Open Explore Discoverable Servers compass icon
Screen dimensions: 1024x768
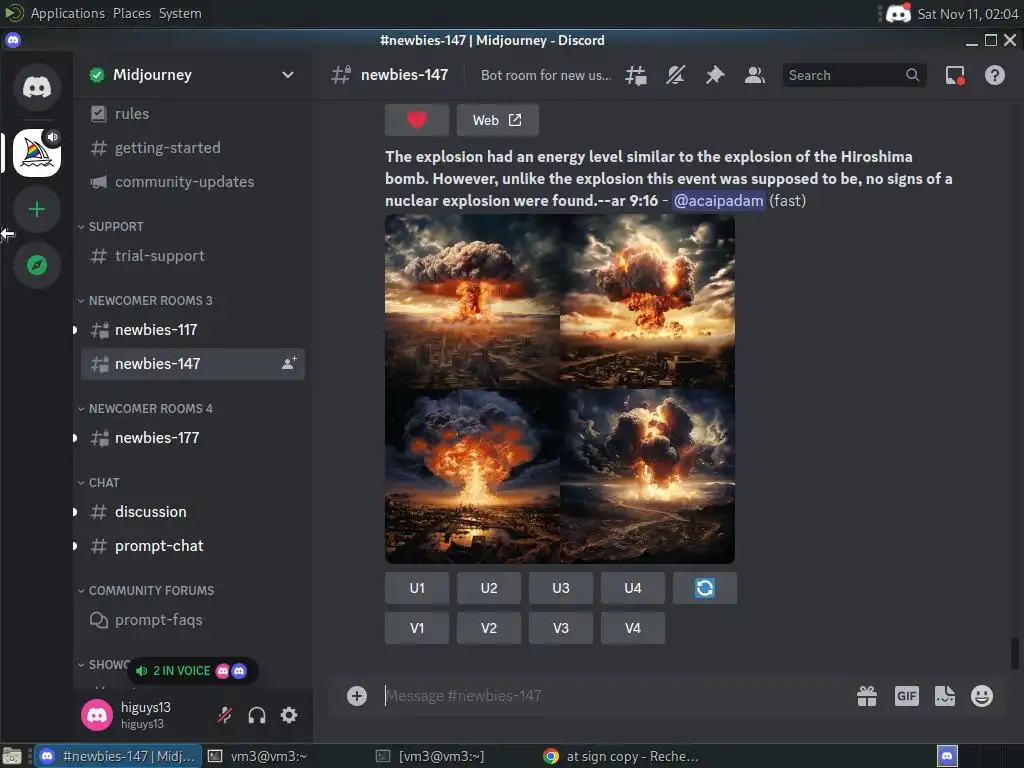(37, 265)
